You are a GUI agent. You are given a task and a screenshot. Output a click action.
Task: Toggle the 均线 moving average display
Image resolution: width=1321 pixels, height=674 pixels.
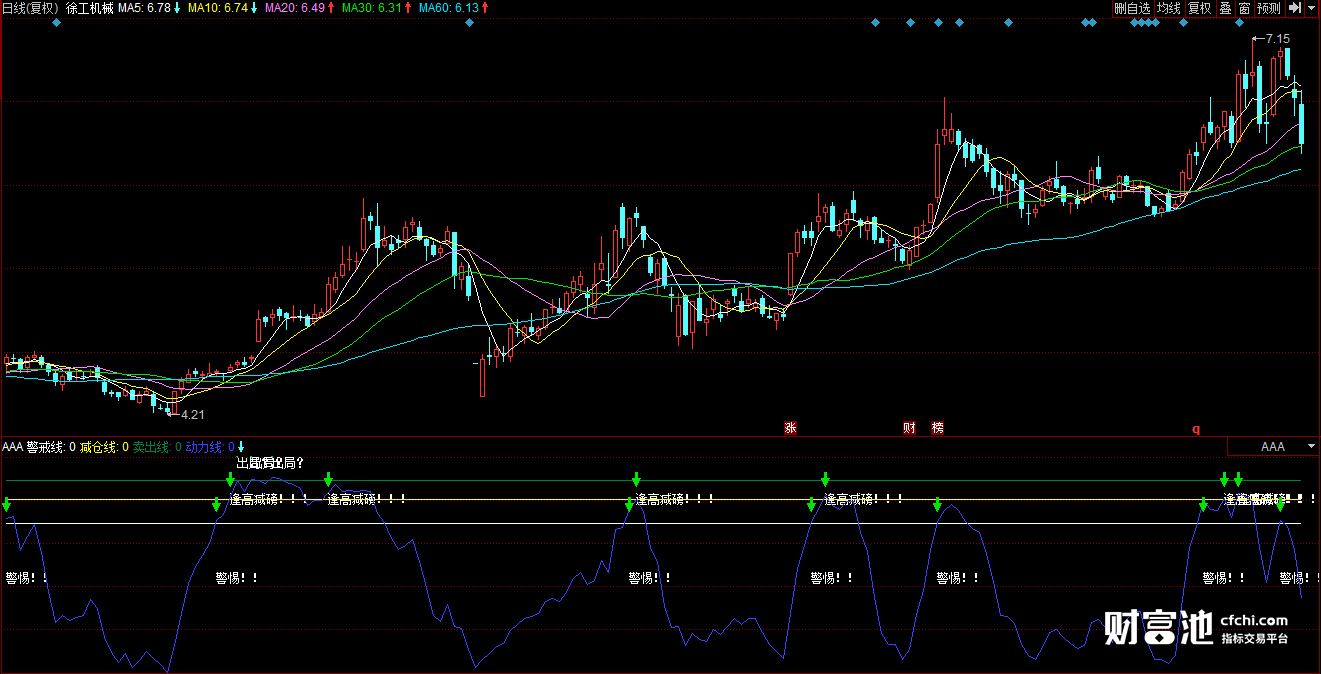[1168, 8]
